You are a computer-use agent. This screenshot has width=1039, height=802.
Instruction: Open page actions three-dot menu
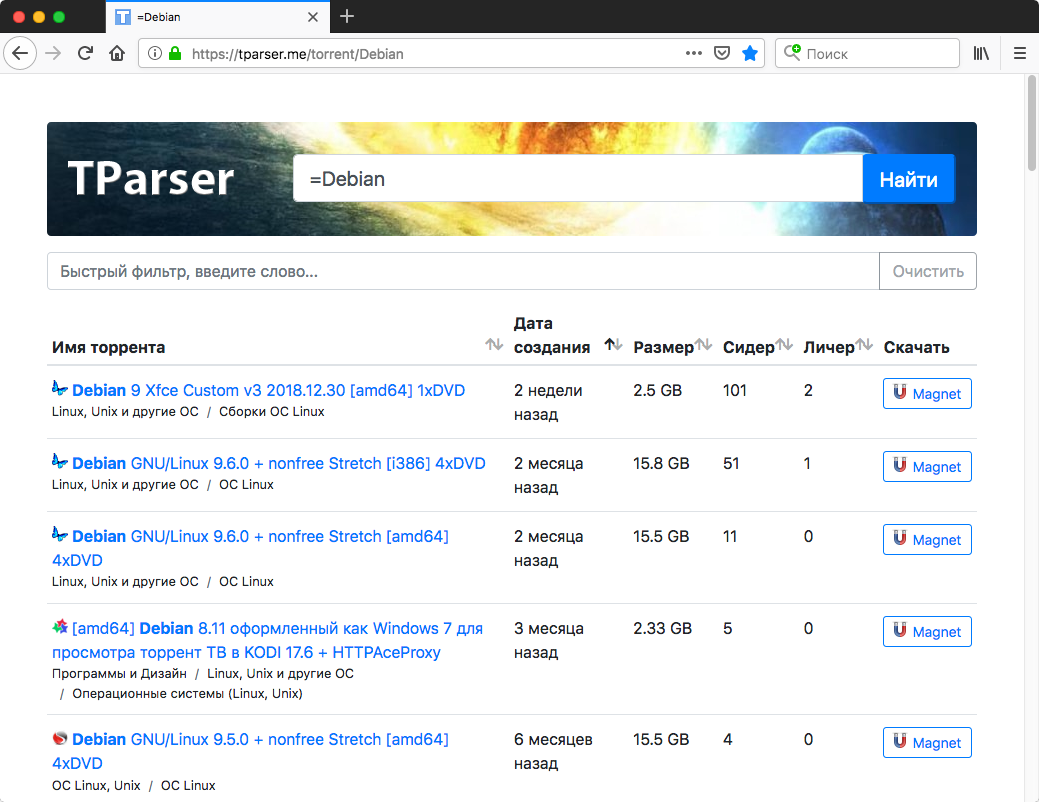click(x=694, y=53)
